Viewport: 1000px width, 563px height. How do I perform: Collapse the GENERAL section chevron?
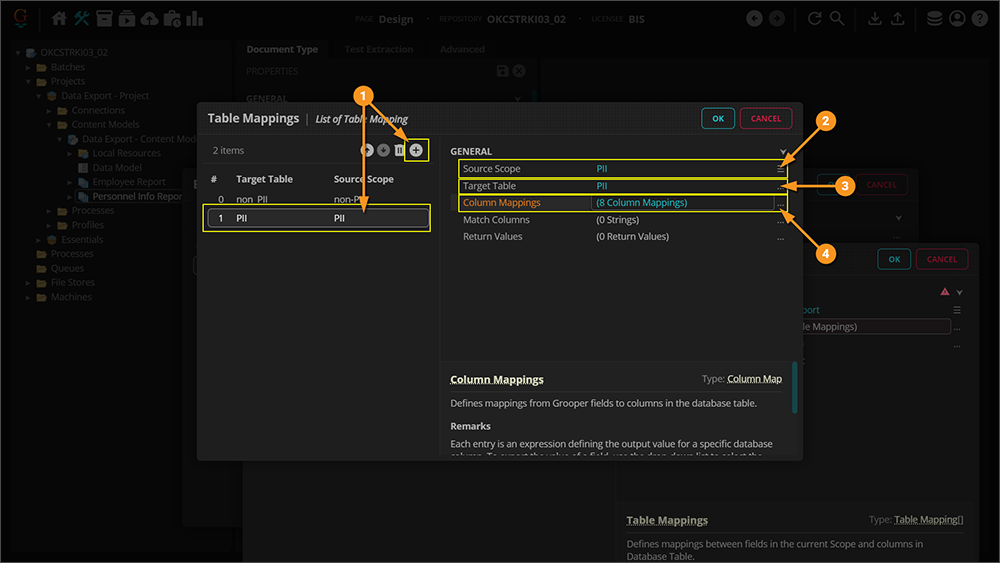(x=783, y=152)
